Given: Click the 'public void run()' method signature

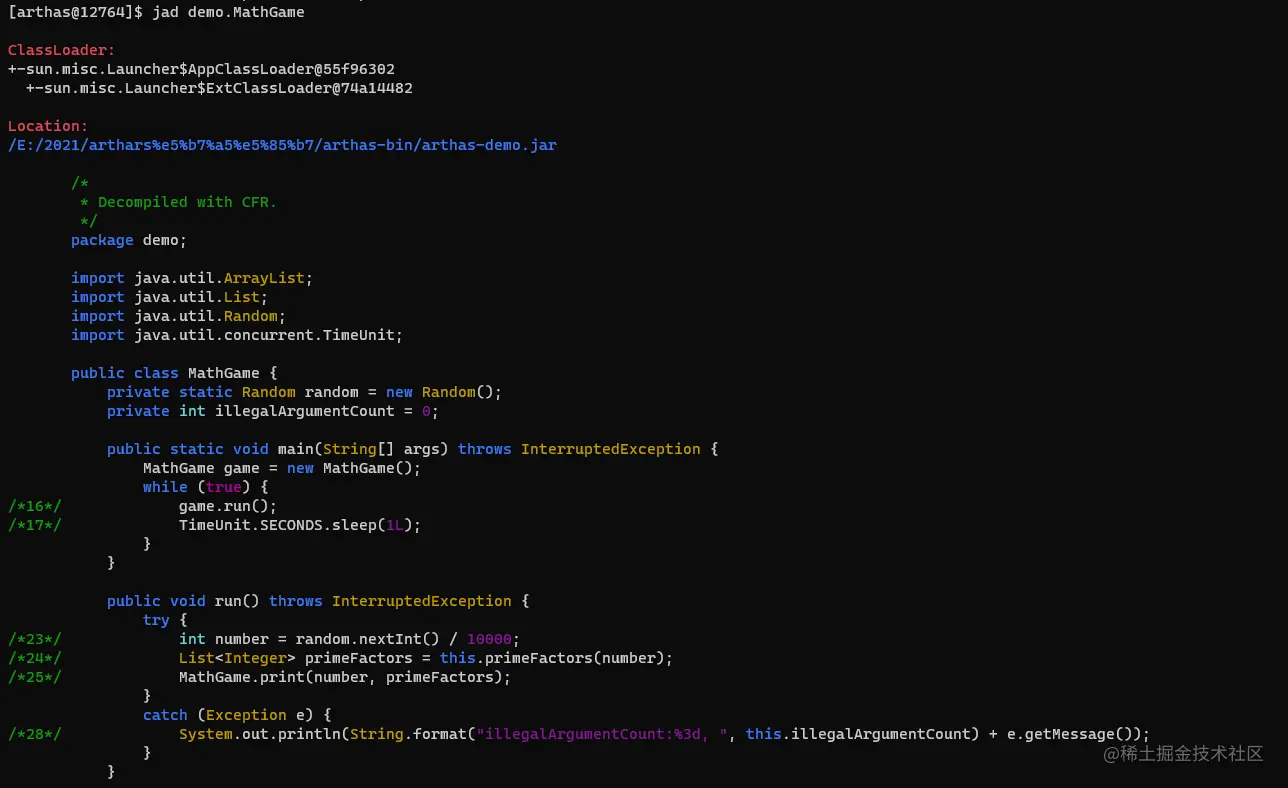Looking at the screenshot, I should click(318, 601).
